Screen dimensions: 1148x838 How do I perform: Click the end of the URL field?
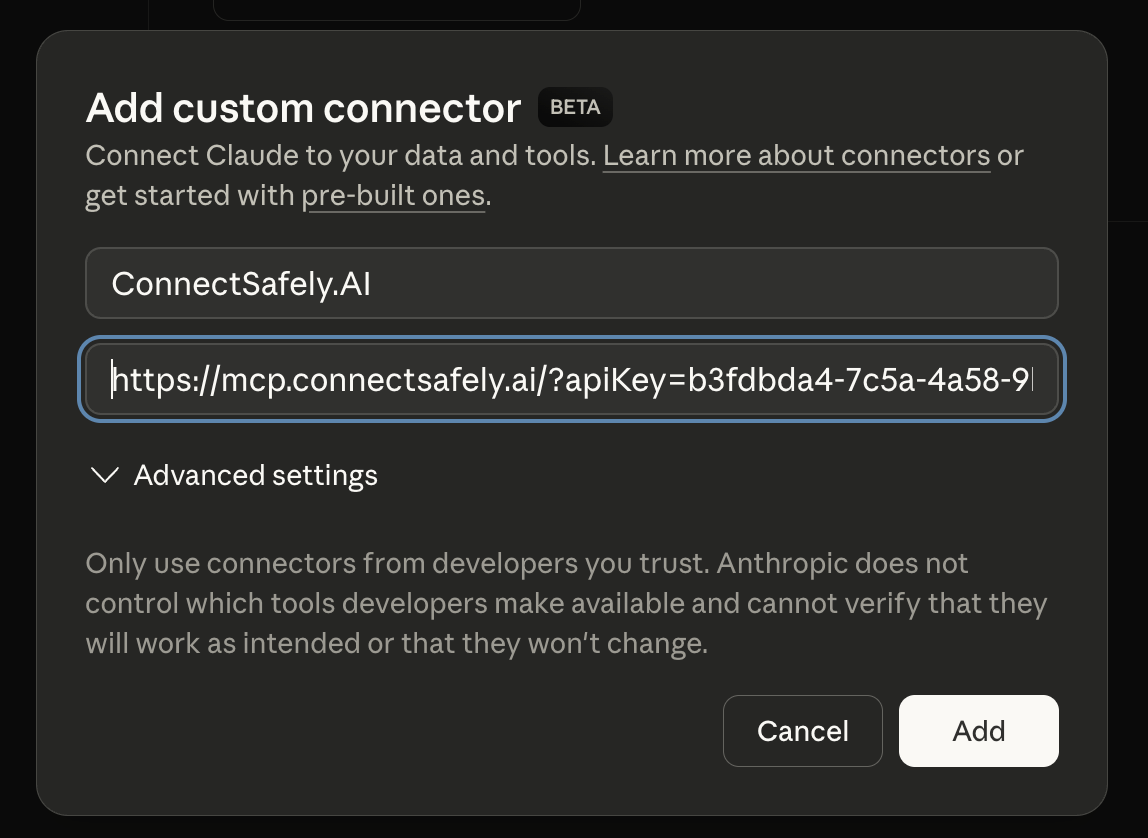click(1030, 379)
